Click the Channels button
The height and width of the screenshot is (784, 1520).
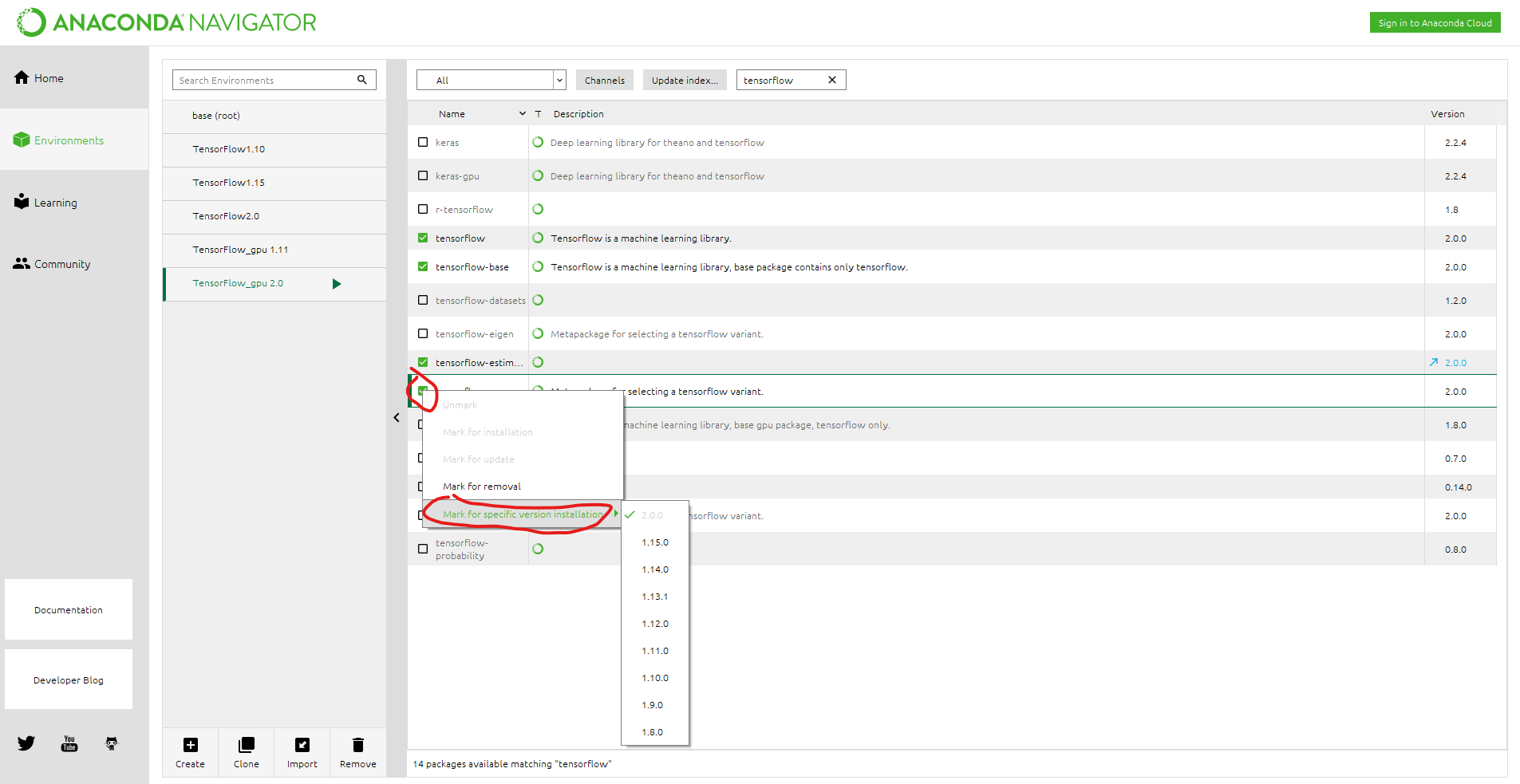point(605,80)
